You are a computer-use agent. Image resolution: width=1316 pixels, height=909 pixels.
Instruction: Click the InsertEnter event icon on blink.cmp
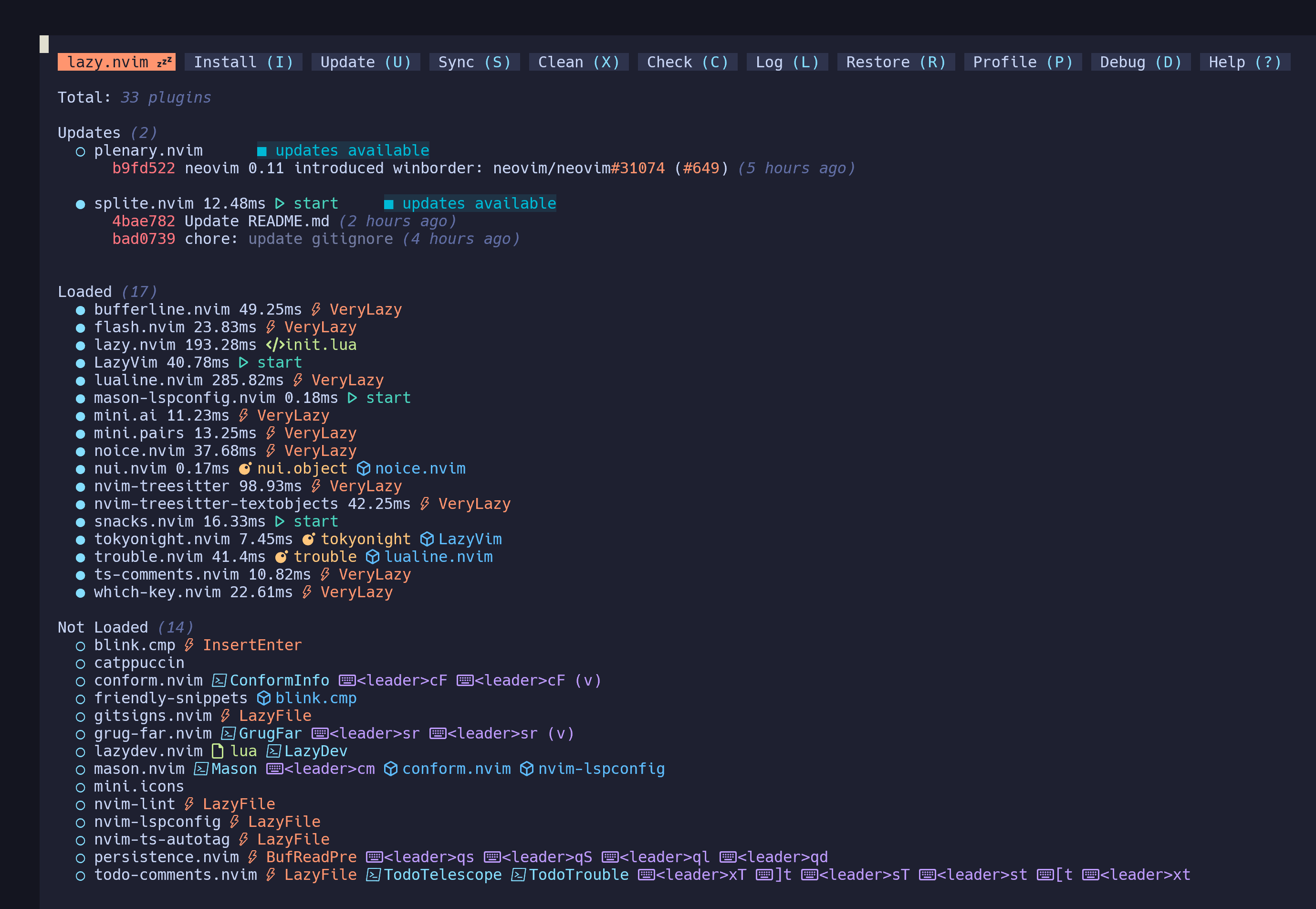[x=189, y=645]
